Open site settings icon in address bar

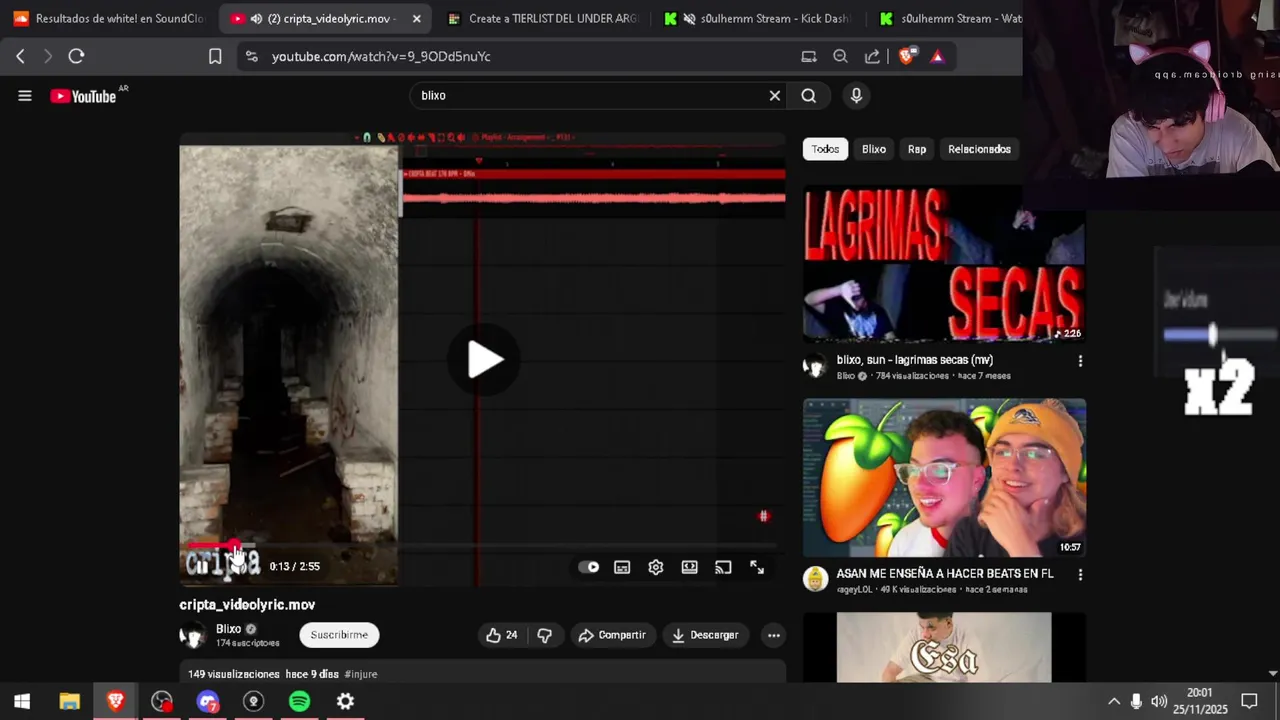[251, 57]
